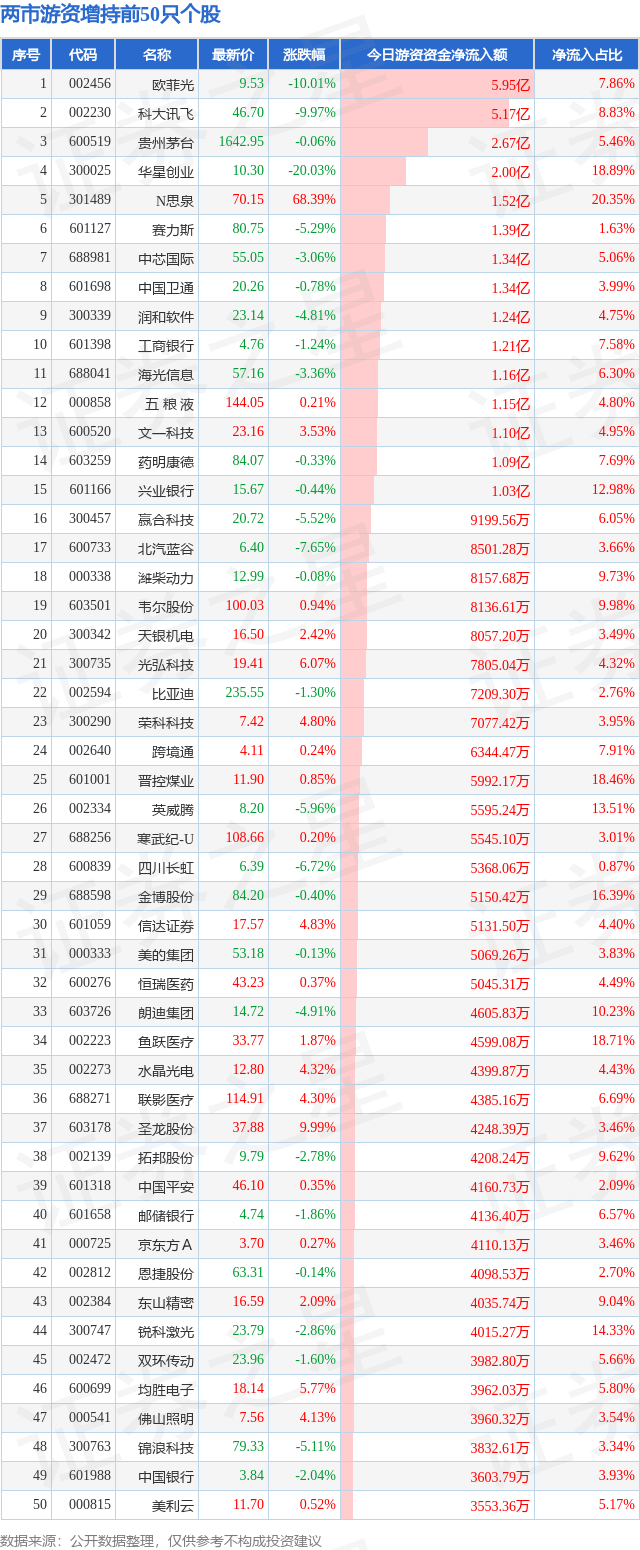This screenshot has height=1550, width=640.
Task: Select the 净流入占比 column header
Action: pyautogui.click(x=587, y=55)
